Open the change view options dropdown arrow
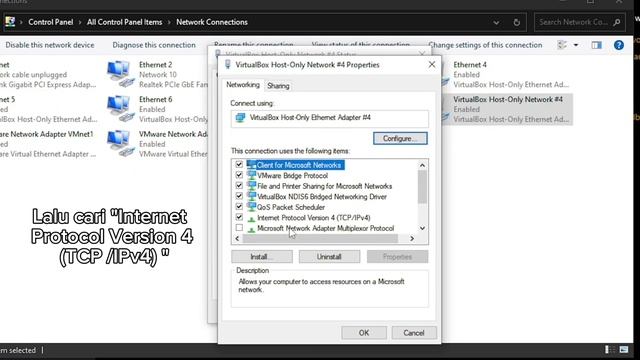 pyautogui.click(x=576, y=45)
